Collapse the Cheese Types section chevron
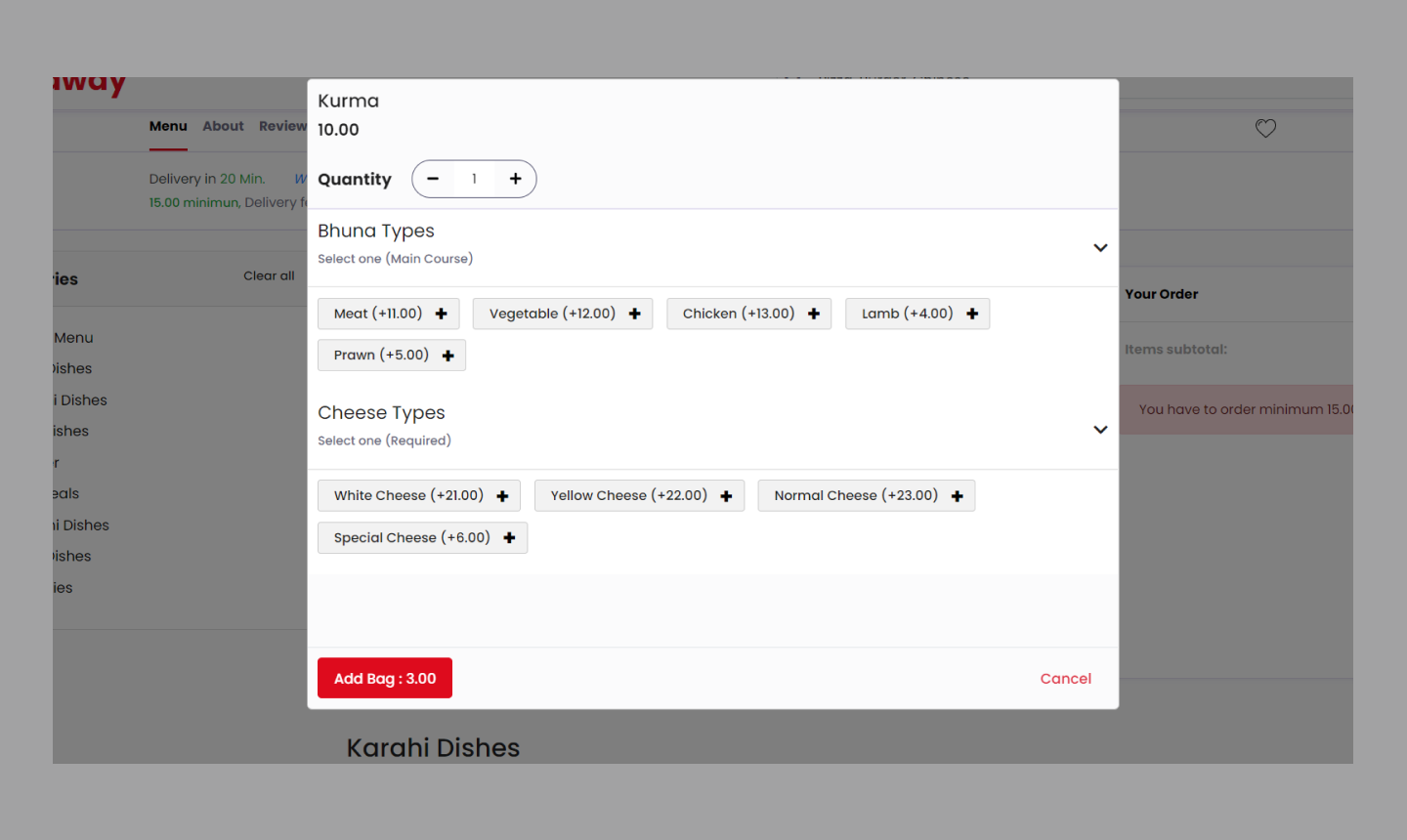The height and width of the screenshot is (840, 1407). pos(1100,430)
